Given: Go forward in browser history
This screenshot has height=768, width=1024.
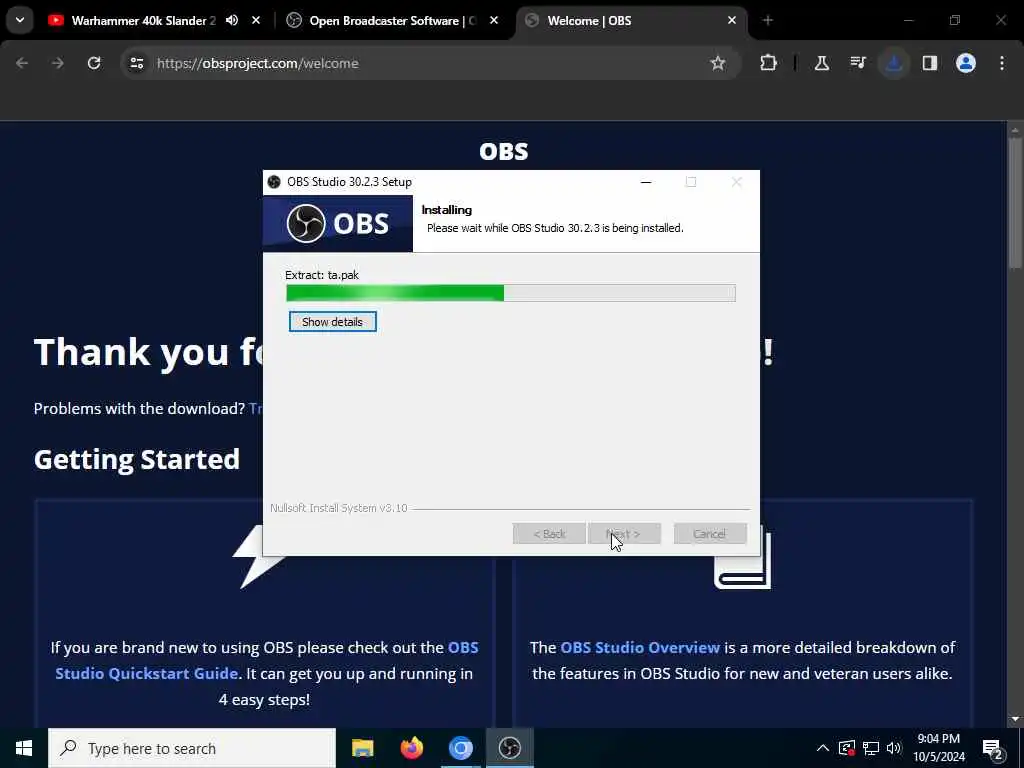Looking at the screenshot, I should 58,63.
